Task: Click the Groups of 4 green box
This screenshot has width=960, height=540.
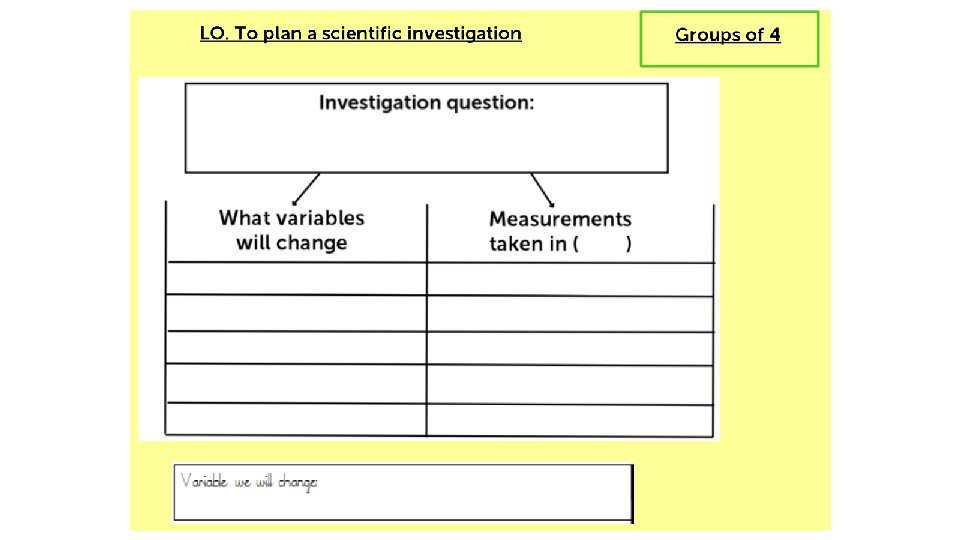Action: point(729,39)
